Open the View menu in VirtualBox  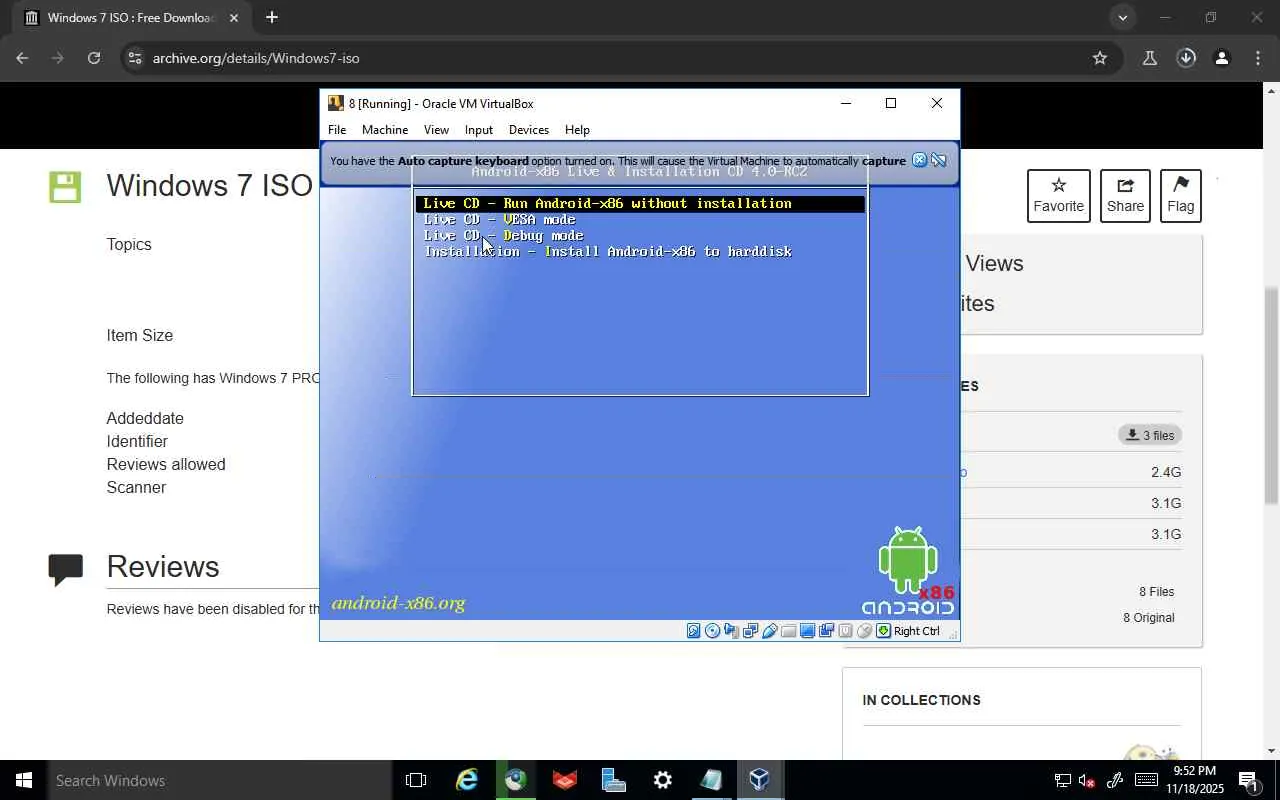pyautogui.click(x=436, y=130)
